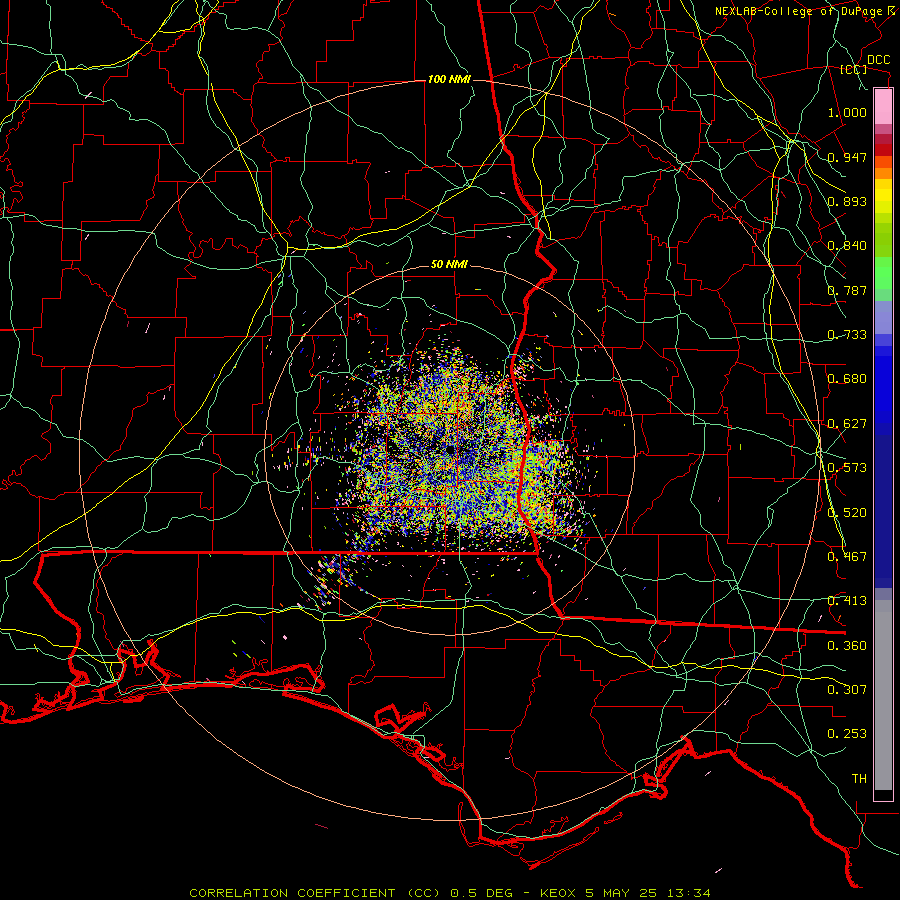The width and height of the screenshot is (900, 900).
Task: Click the TH threshold label
Action: pyautogui.click(x=859, y=779)
